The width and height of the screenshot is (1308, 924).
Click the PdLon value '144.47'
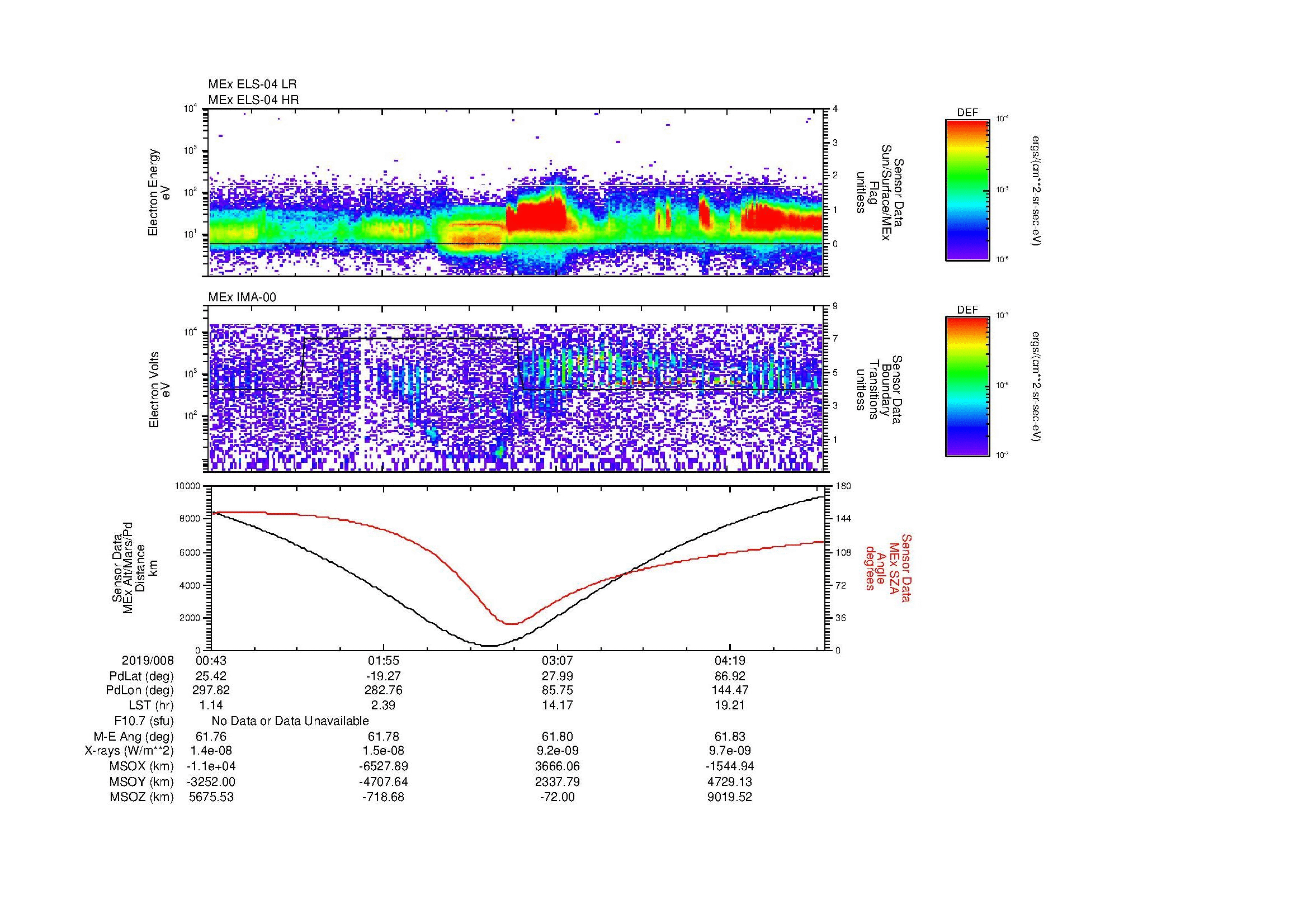[730, 690]
